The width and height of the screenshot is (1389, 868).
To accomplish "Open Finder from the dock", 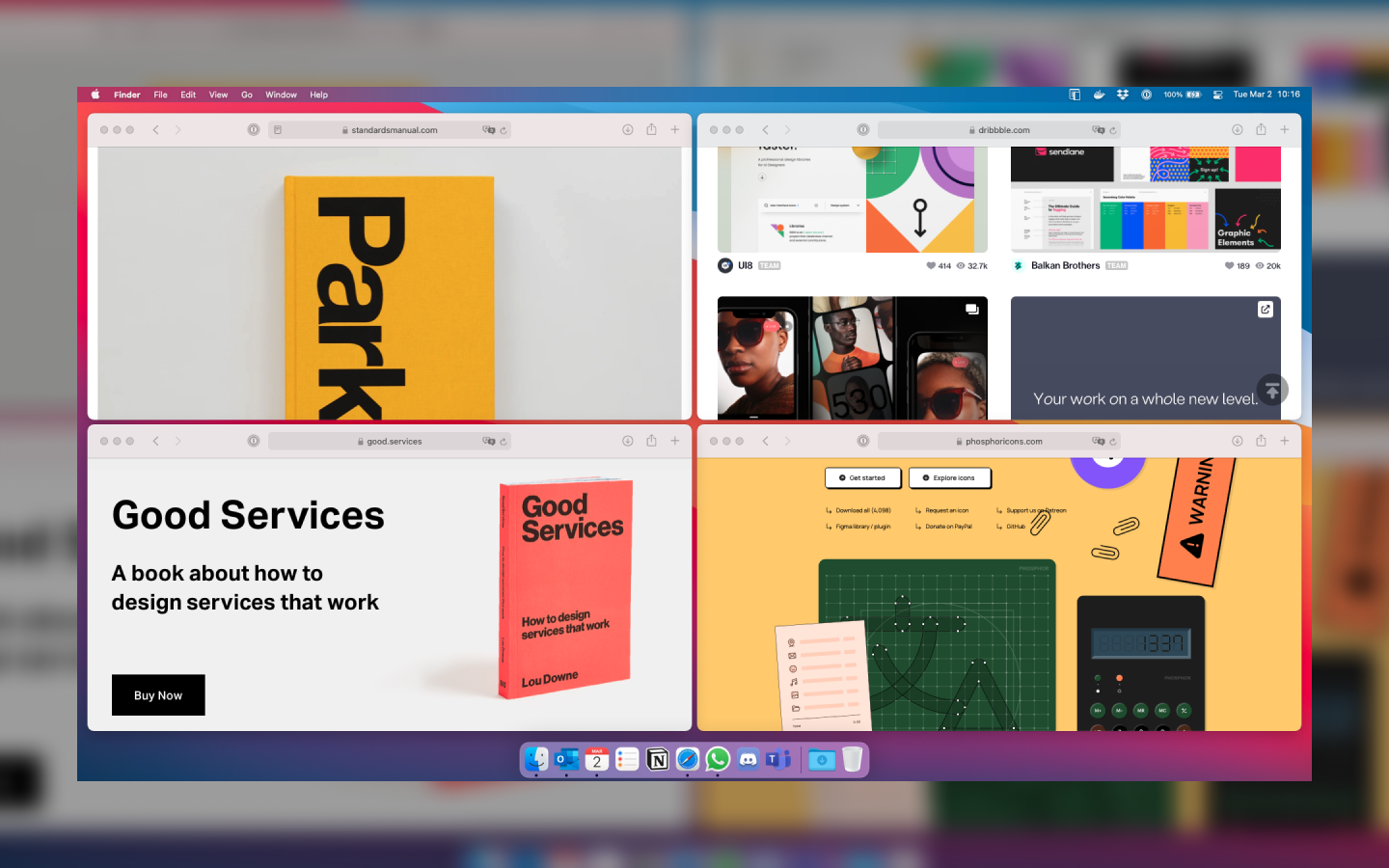I will point(536,759).
